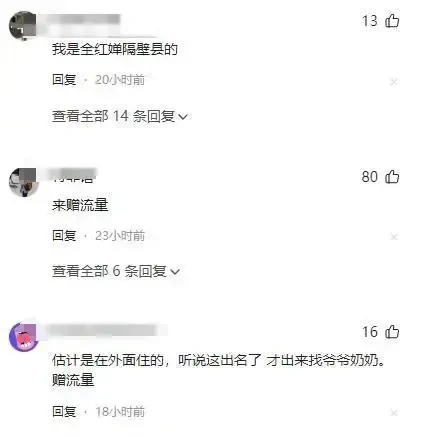
Task: Expand 查看全部 6 条回复
Action: click(116, 271)
